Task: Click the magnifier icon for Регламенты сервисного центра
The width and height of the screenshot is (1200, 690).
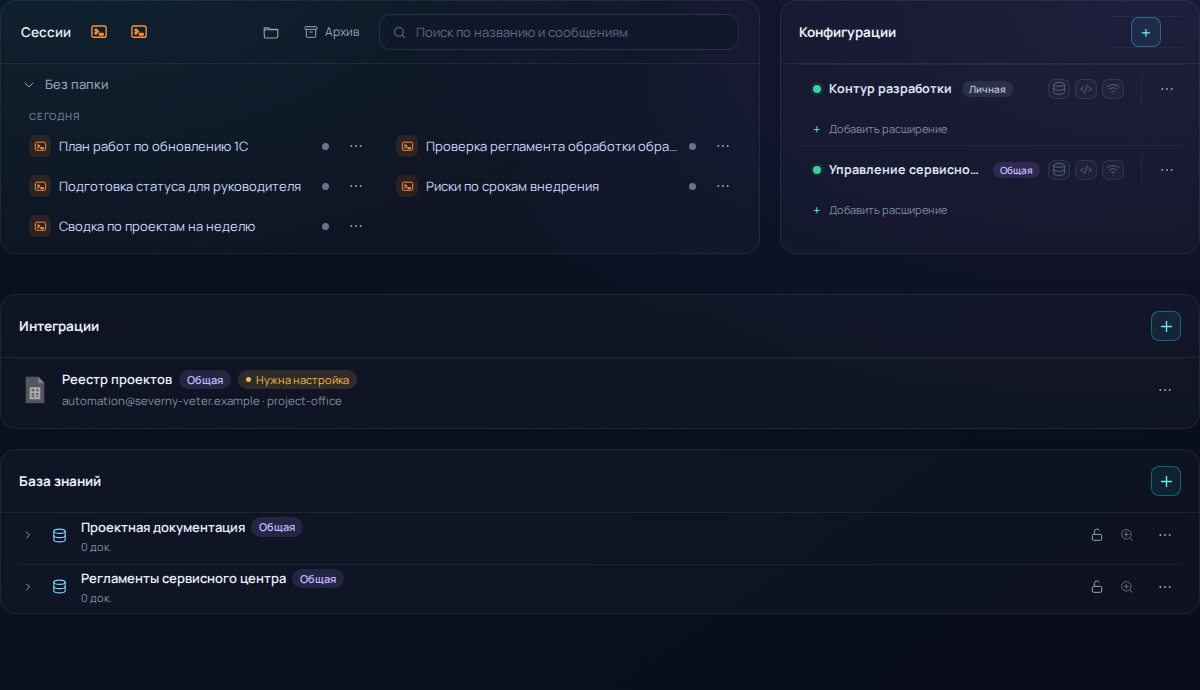Action: [x=1127, y=587]
